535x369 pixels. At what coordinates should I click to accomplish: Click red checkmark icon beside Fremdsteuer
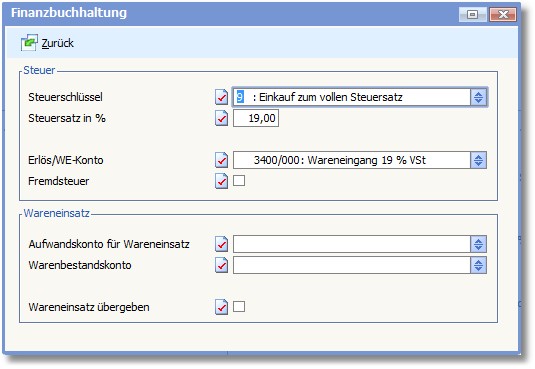click(x=221, y=181)
